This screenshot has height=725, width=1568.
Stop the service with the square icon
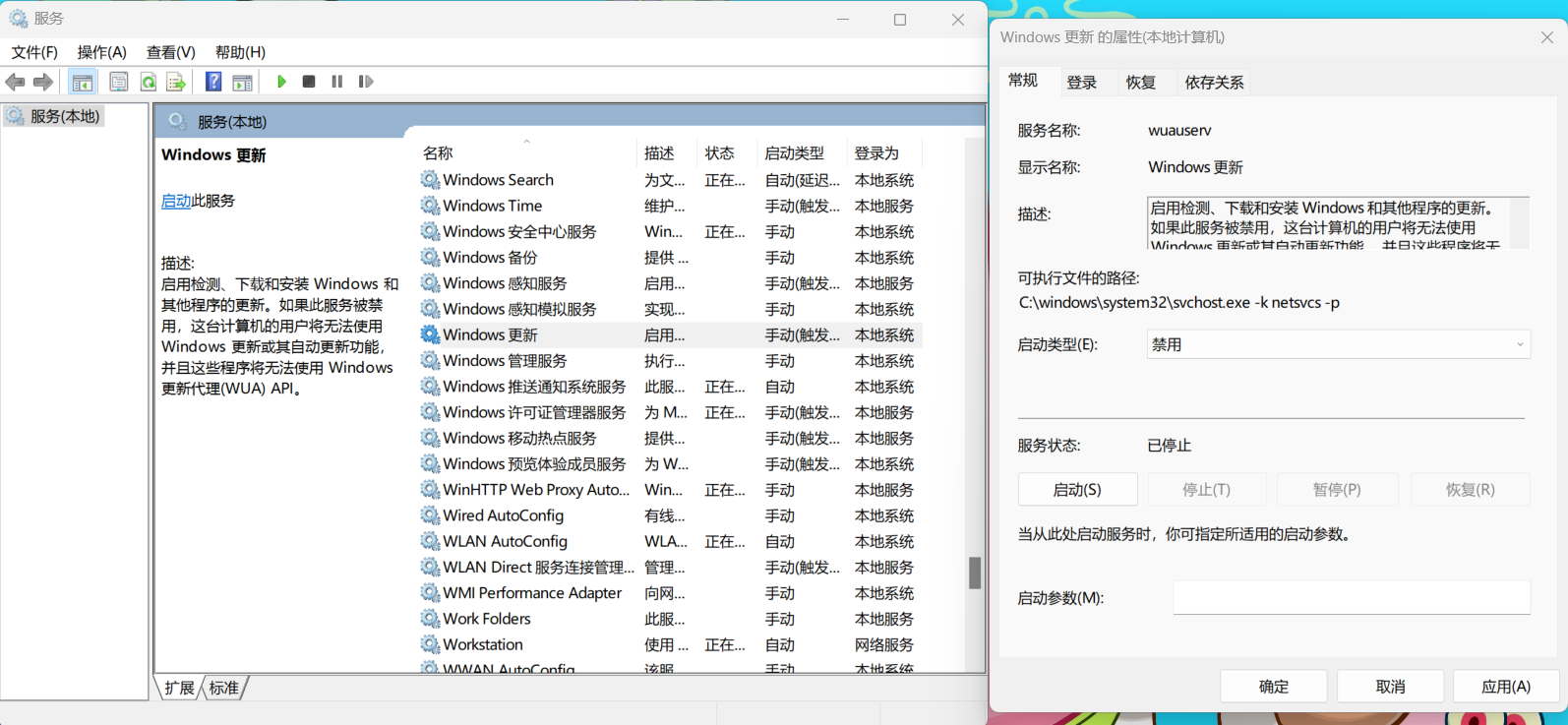(x=309, y=82)
